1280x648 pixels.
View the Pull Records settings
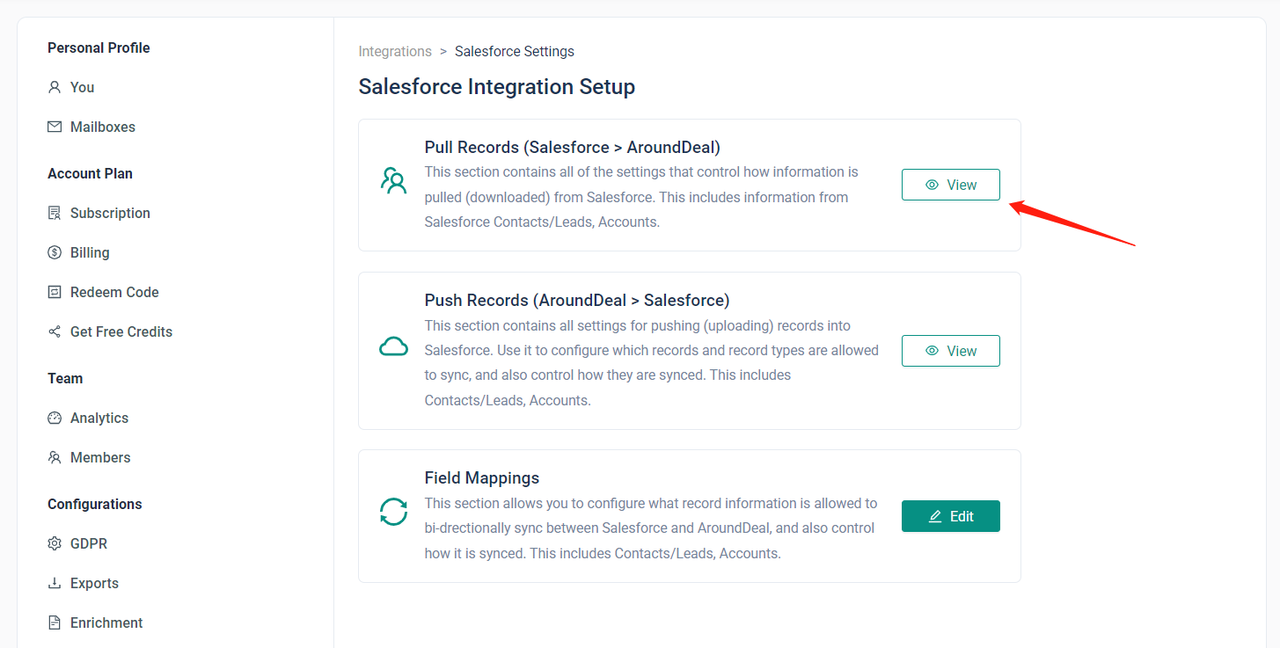(x=950, y=185)
